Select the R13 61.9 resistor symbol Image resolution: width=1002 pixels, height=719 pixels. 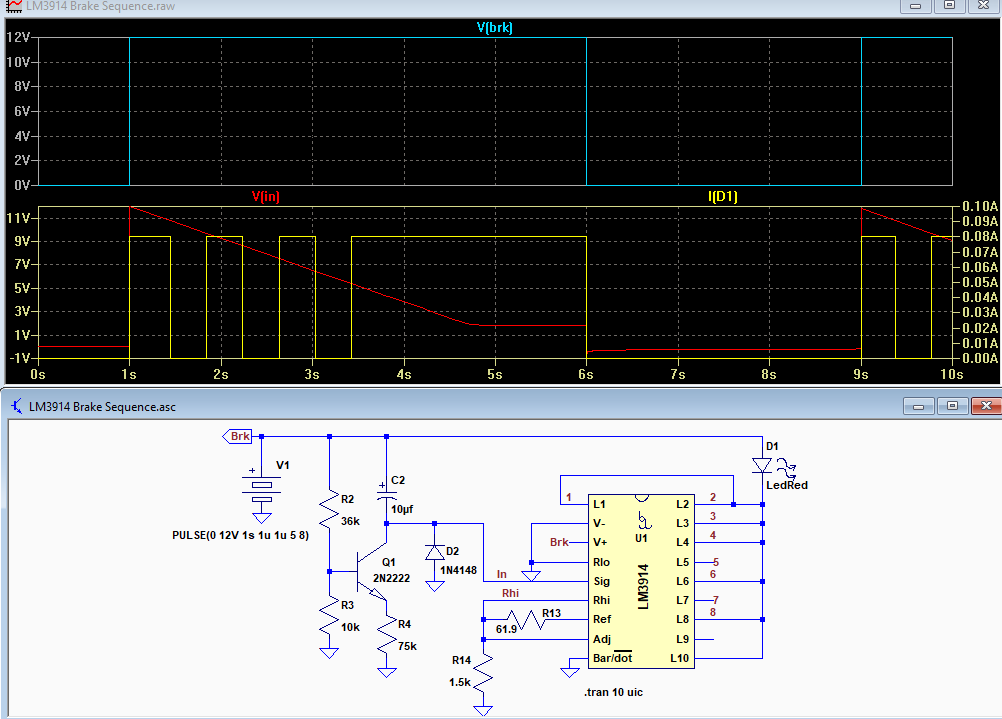tap(526, 619)
